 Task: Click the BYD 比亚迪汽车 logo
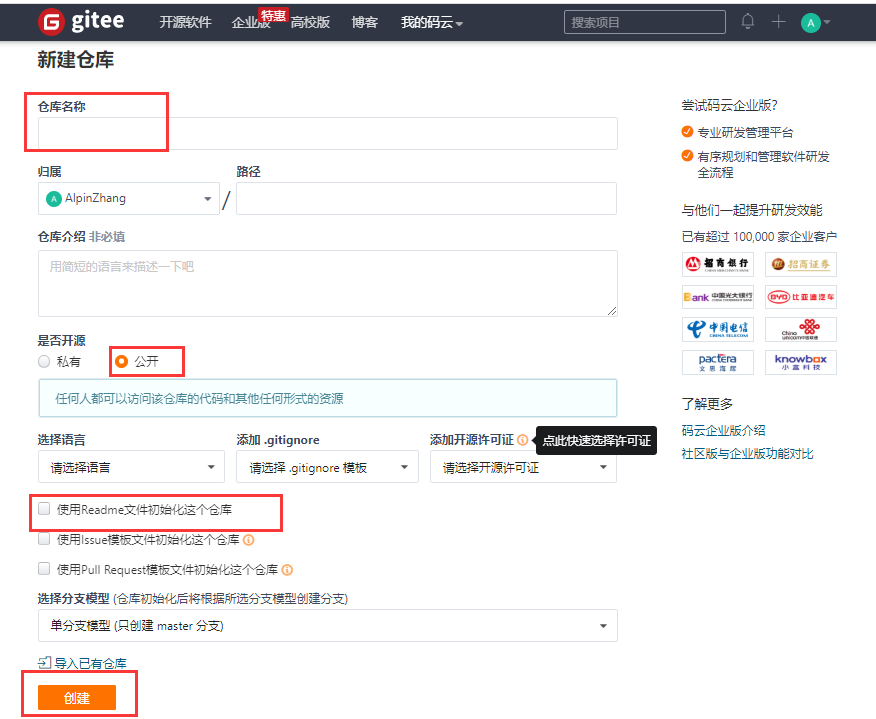[801, 297]
